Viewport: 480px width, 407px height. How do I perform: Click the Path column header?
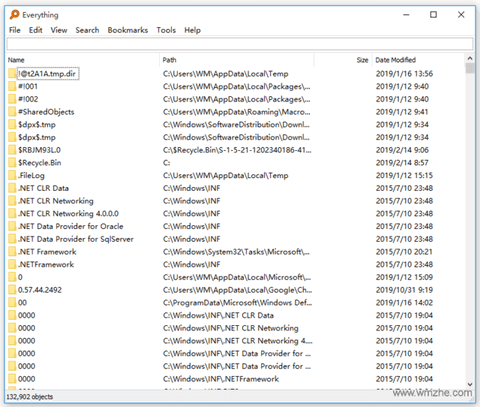(x=237, y=60)
